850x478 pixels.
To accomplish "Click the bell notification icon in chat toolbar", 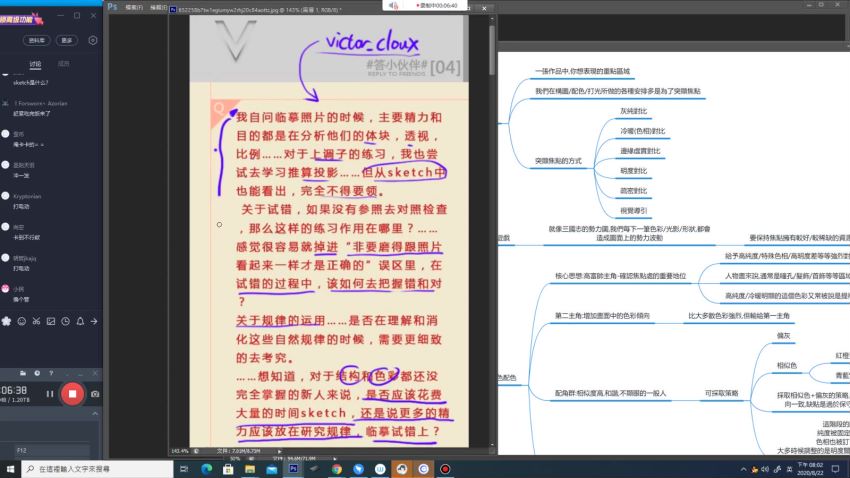I will [80, 321].
